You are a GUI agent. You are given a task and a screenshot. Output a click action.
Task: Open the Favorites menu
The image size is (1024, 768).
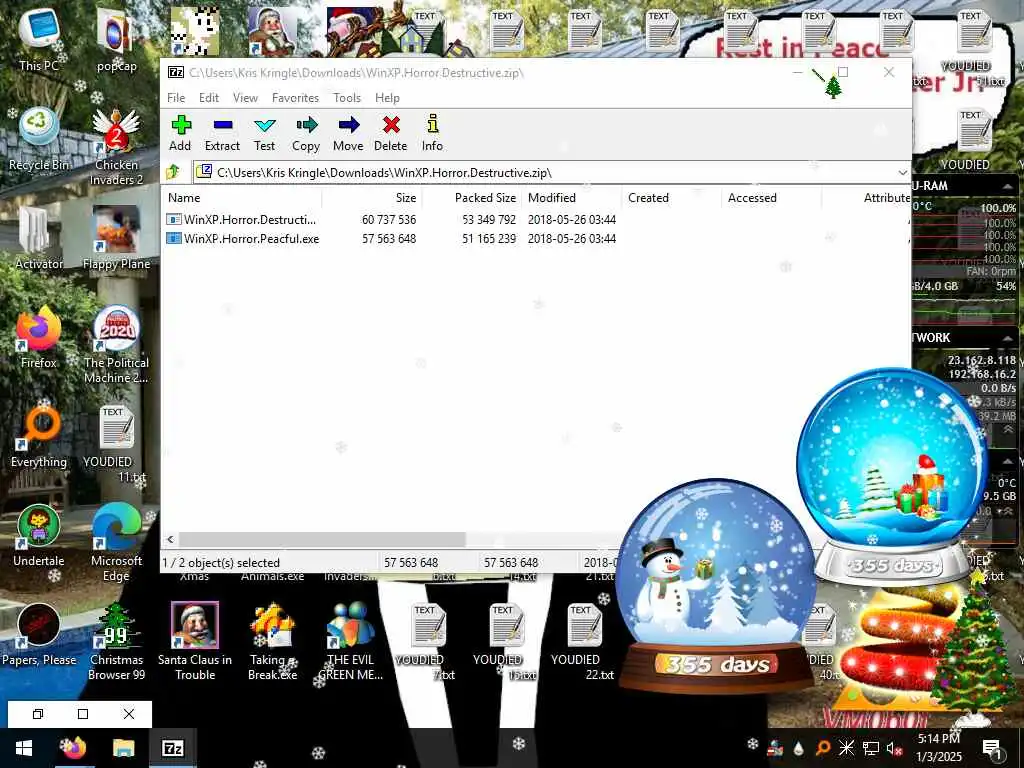pyautogui.click(x=295, y=98)
